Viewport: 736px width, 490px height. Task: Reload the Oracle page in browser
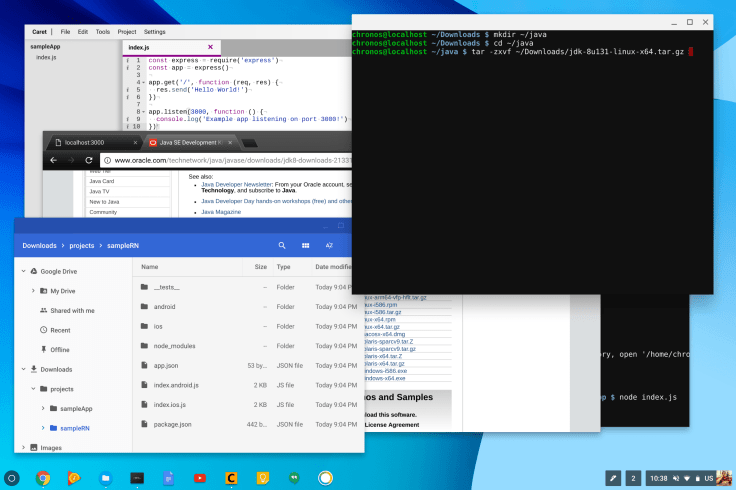tap(89, 160)
